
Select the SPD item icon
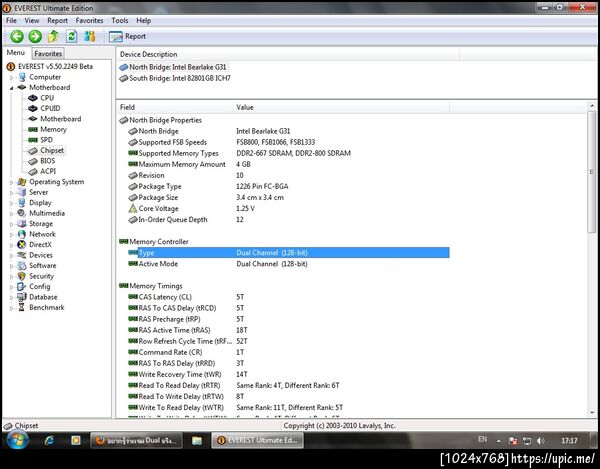click(33, 140)
